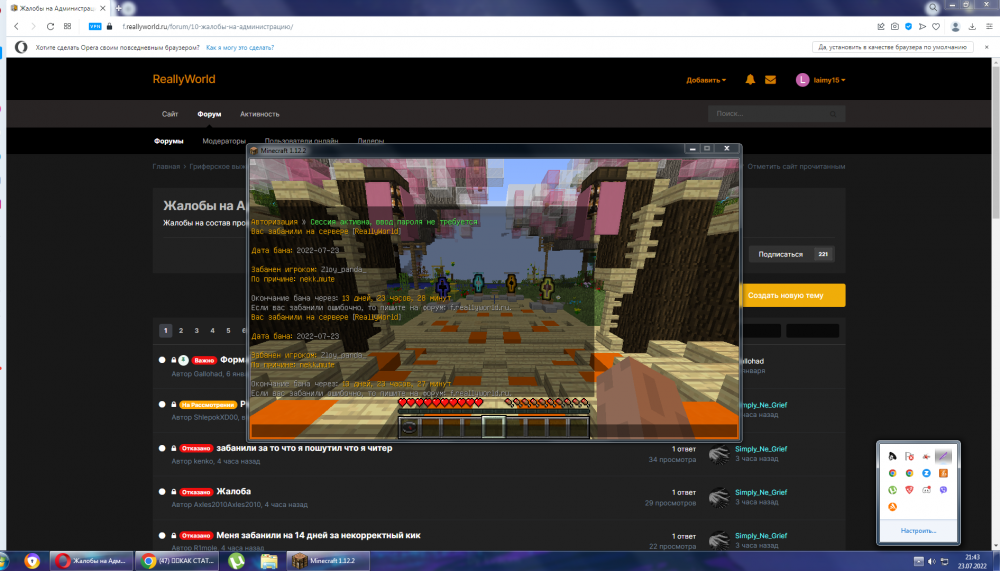Open the Сайт menu item
This screenshot has height=571, width=1000.
(x=170, y=114)
